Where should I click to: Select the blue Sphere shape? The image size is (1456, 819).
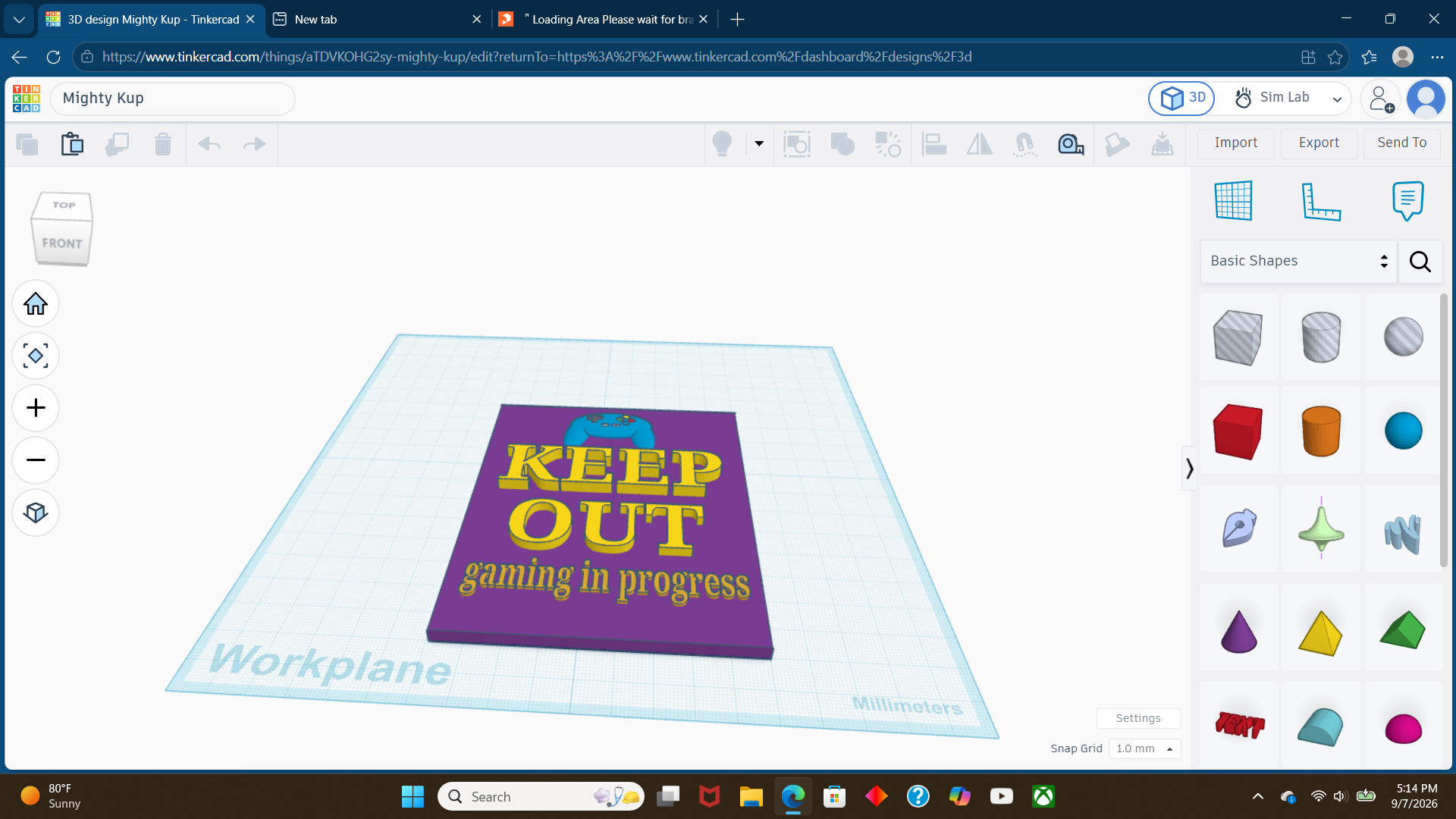click(1403, 431)
